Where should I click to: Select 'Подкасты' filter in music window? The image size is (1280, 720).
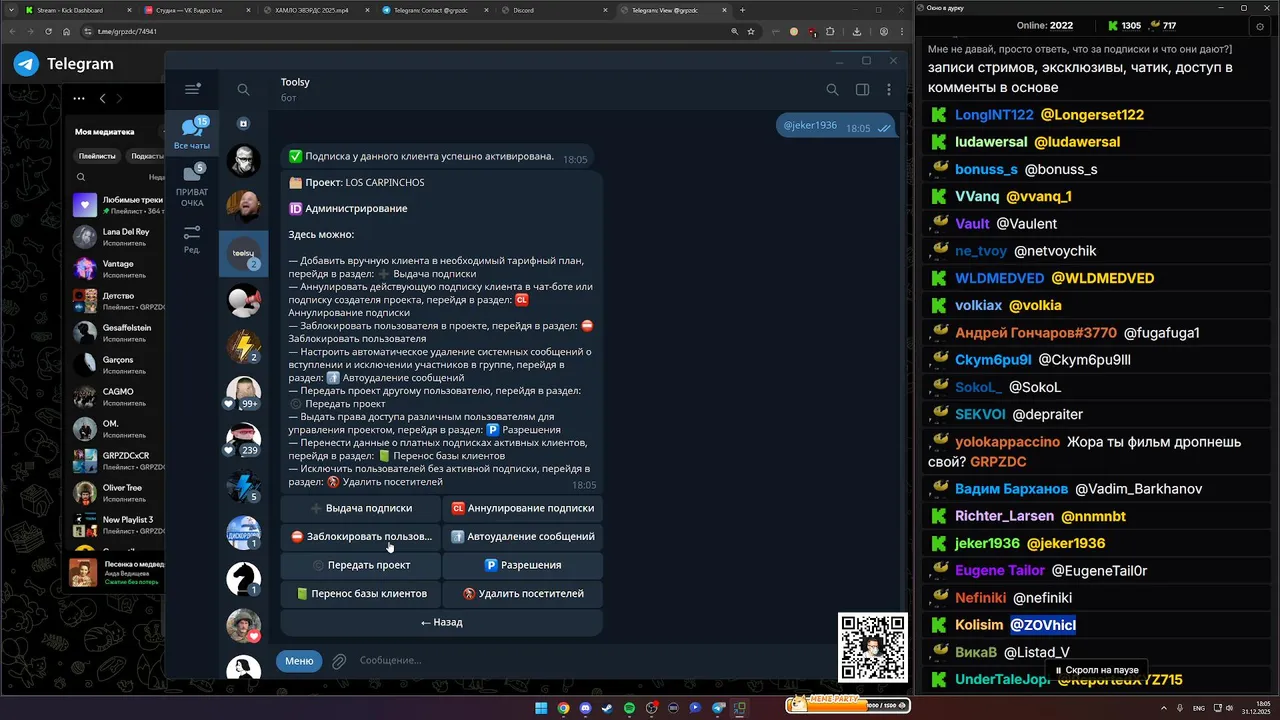click(146, 156)
